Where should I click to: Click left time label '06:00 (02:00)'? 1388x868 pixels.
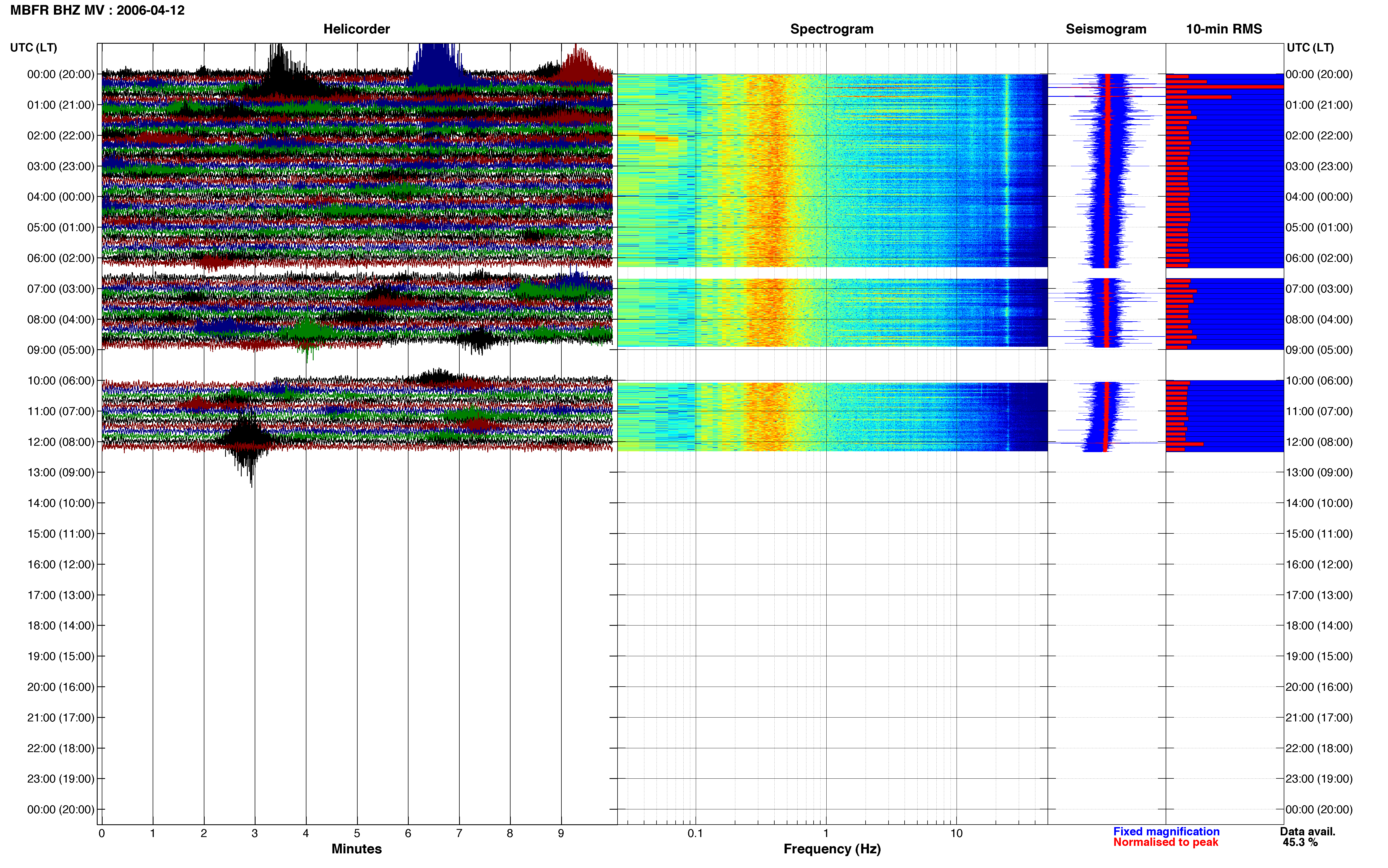tap(60, 258)
